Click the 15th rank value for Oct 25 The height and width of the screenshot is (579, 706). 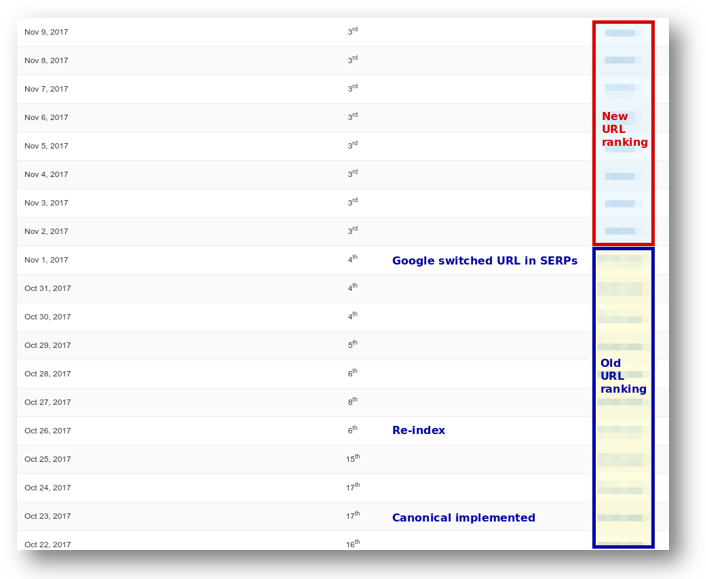(352, 459)
